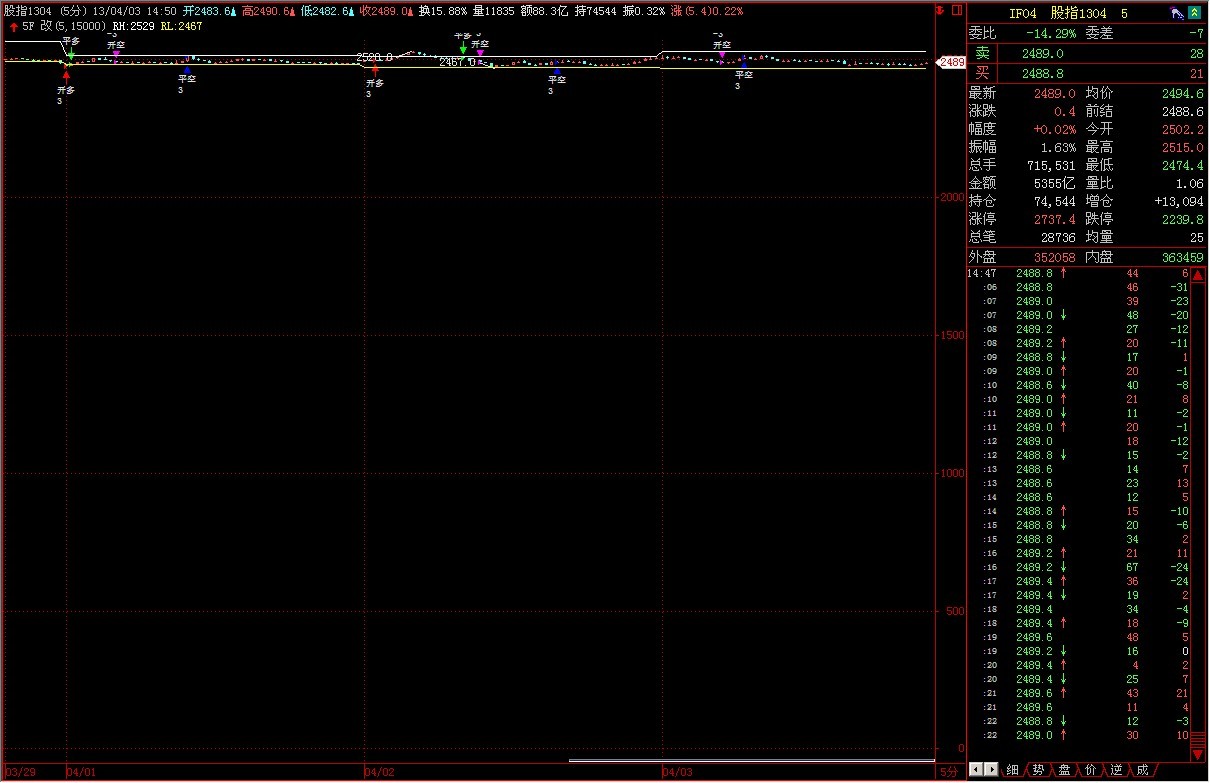Viewport: 1210px width, 783px height.
Task: Click the 04/03 date label
Action: click(x=677, y=772)
